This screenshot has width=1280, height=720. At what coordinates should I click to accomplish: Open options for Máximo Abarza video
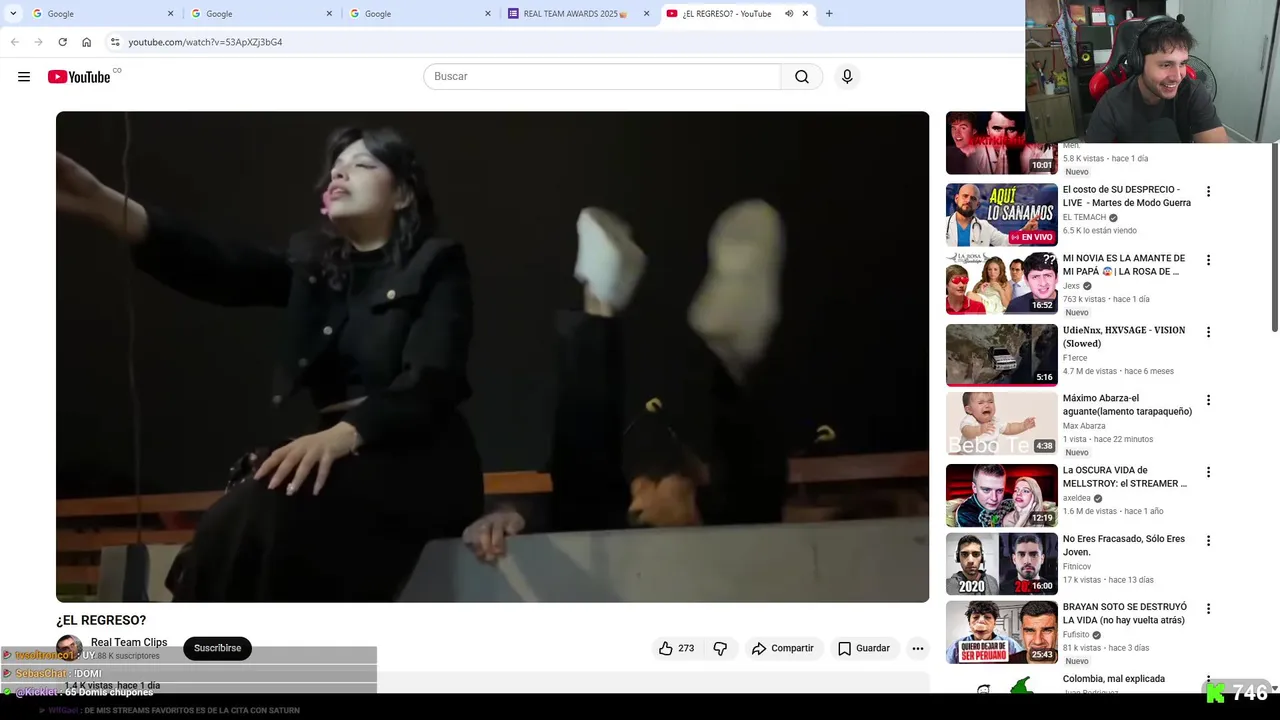pos(1208,400)
